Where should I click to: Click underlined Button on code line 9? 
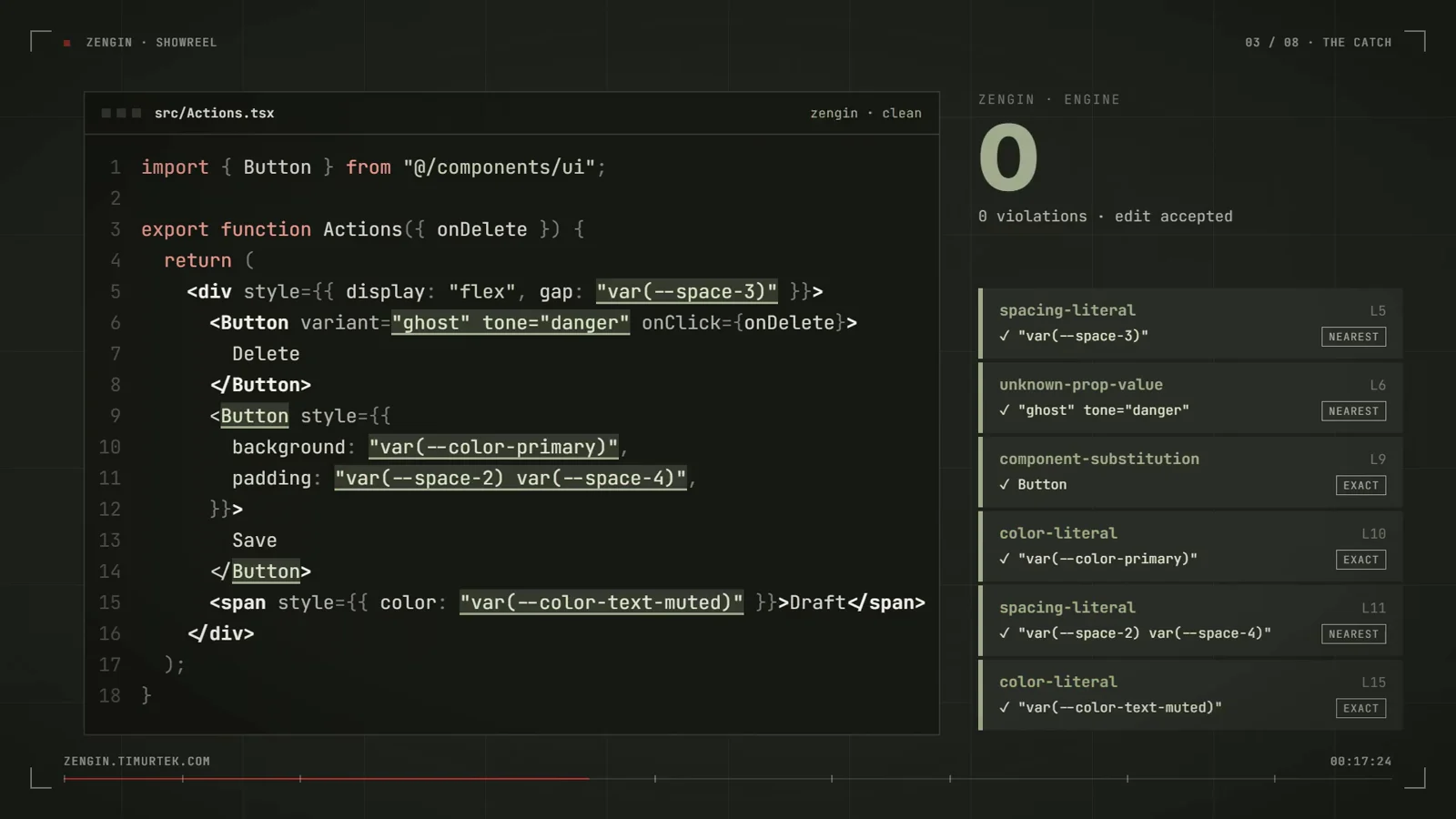tap(255, 416)
